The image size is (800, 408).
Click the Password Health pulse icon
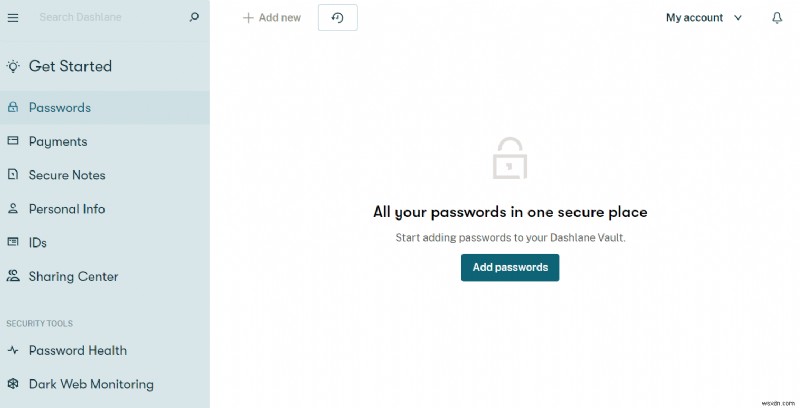[13, 350]
